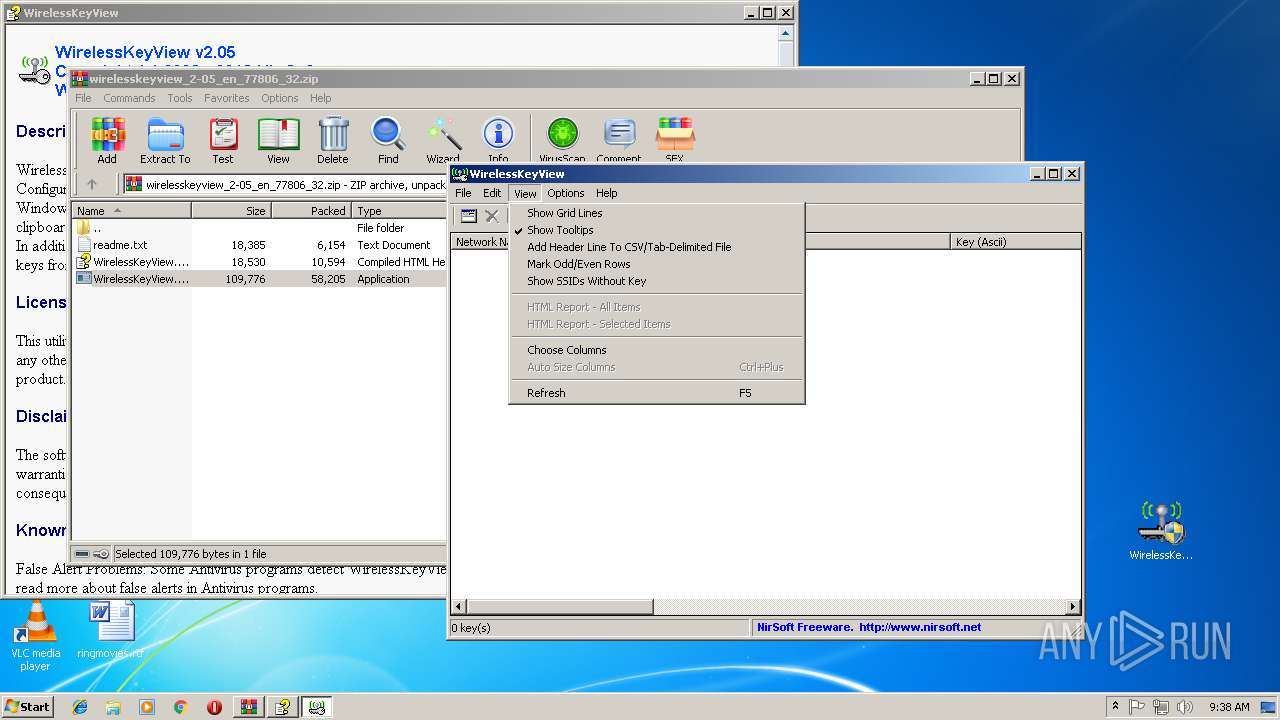The image size is (1280, 720).
Task: Sort WinRAR list by Packed column
Action: [311, 211]
